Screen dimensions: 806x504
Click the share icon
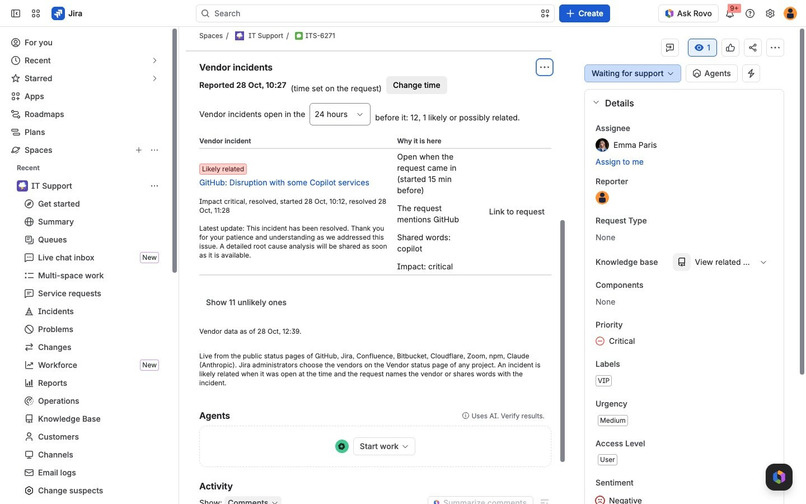[x=753, y=48]
